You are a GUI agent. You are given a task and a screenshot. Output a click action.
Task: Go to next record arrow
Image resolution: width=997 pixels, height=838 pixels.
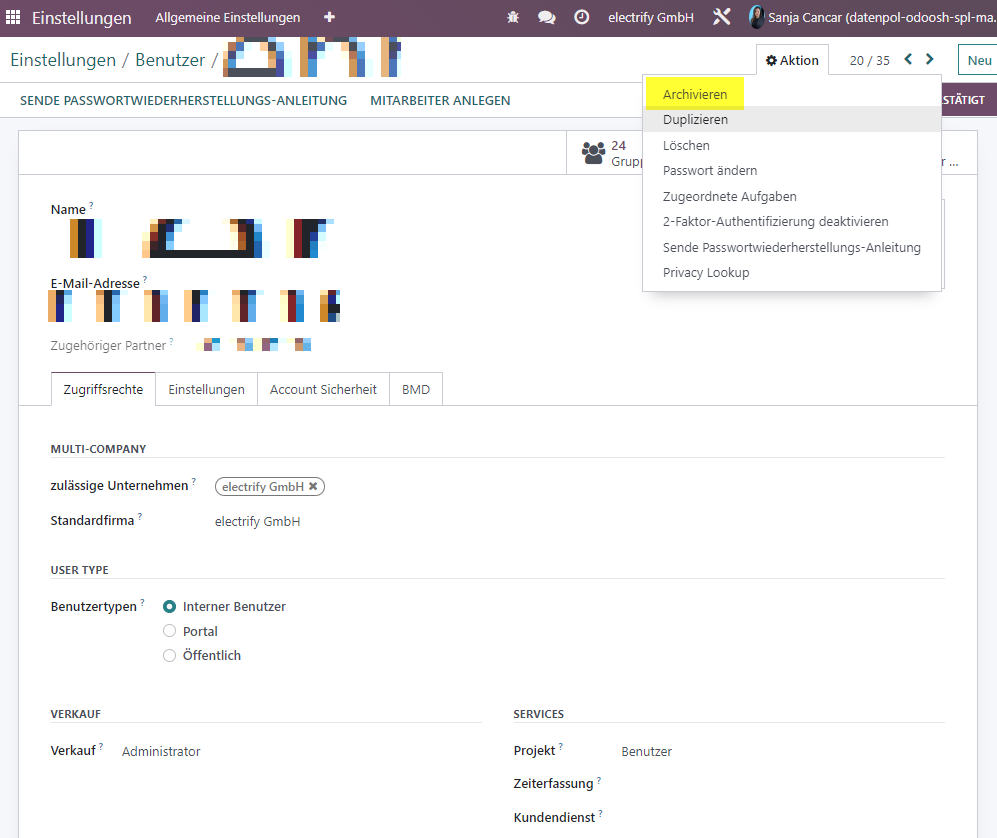tap(930, 59)
